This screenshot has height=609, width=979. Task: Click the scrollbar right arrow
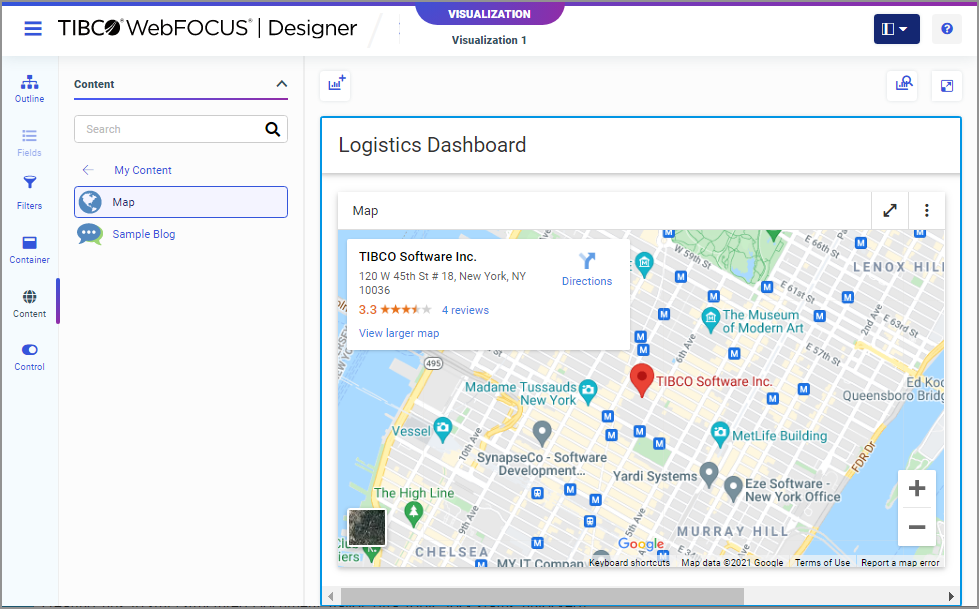tap(951, 597)
